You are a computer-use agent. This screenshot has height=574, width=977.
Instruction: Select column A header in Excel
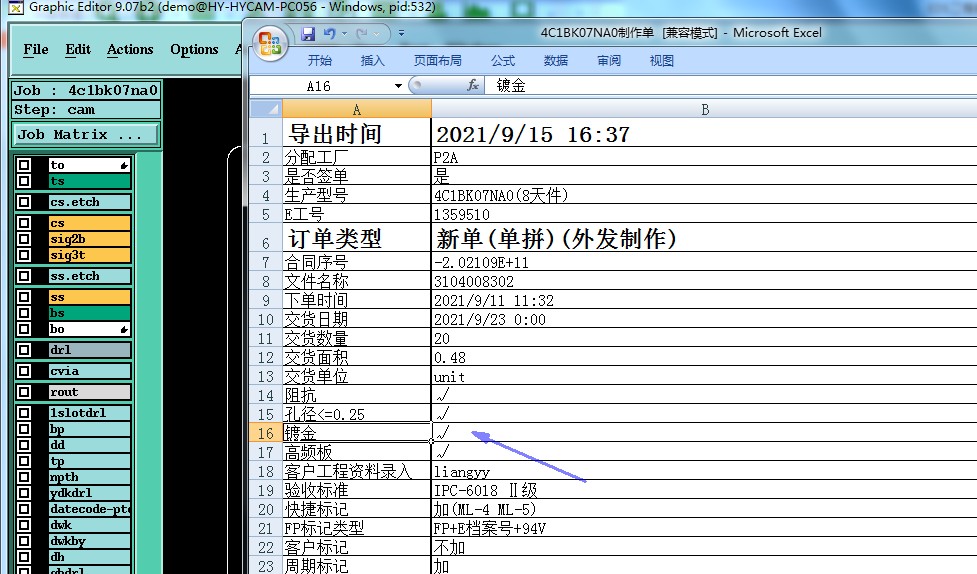coord(356,110)
